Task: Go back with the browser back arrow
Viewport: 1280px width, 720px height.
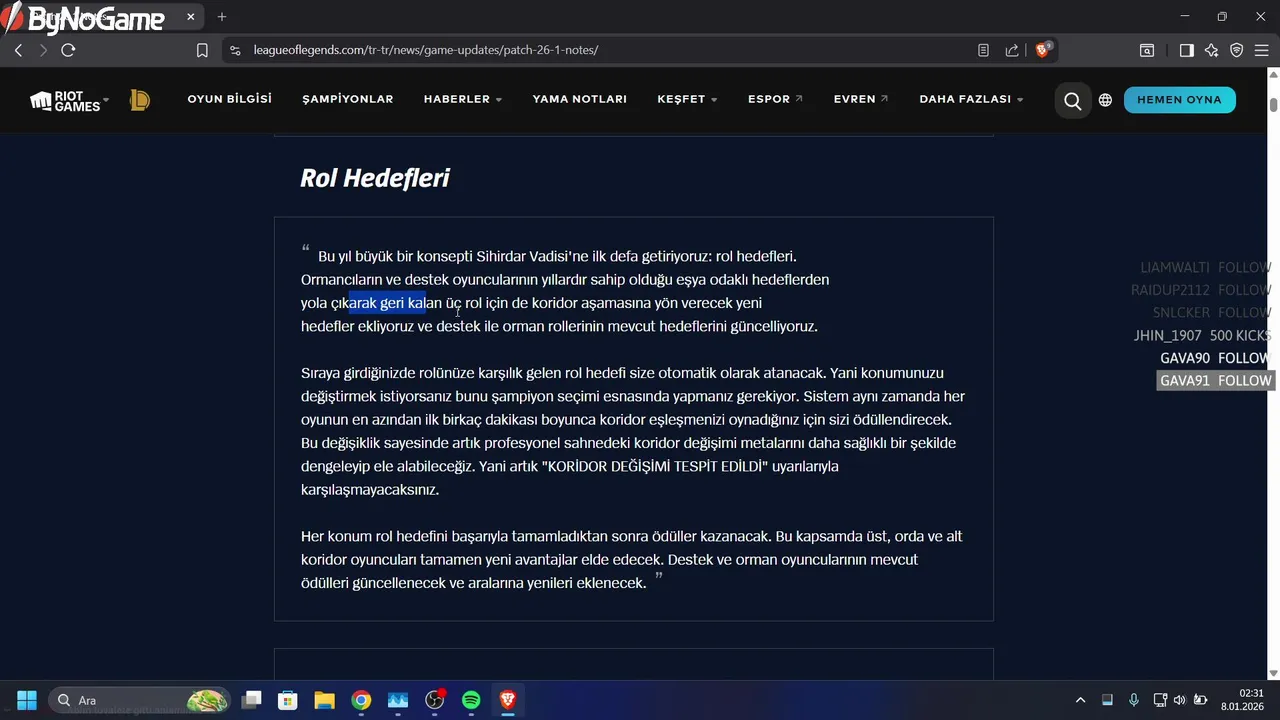Action: tap(18, 50)
